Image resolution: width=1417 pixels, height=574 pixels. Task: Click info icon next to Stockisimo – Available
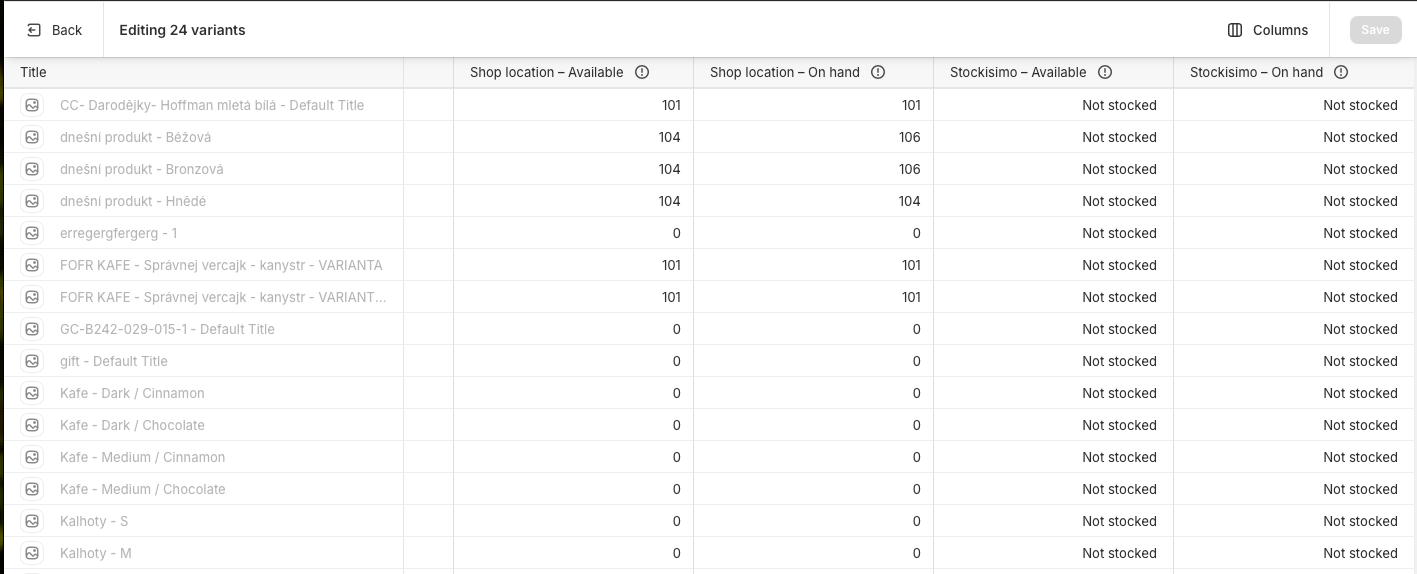point(1105,72)
